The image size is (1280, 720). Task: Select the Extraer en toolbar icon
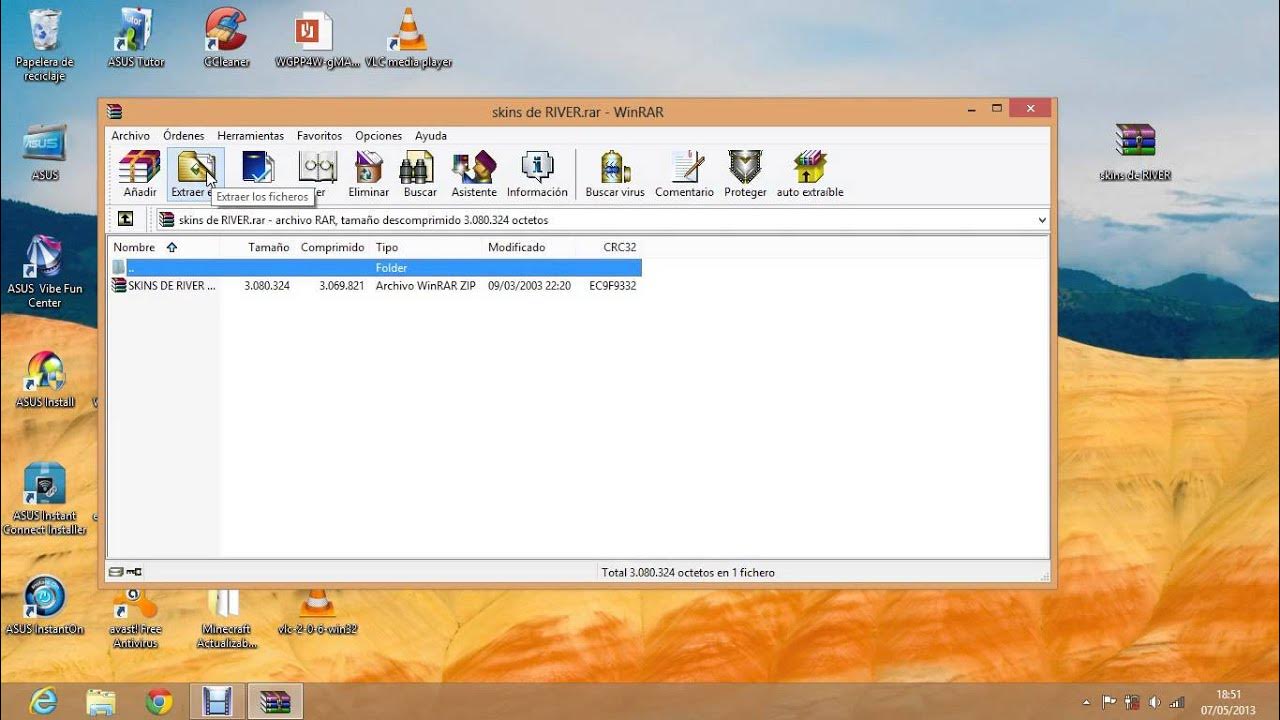[195, 170]
